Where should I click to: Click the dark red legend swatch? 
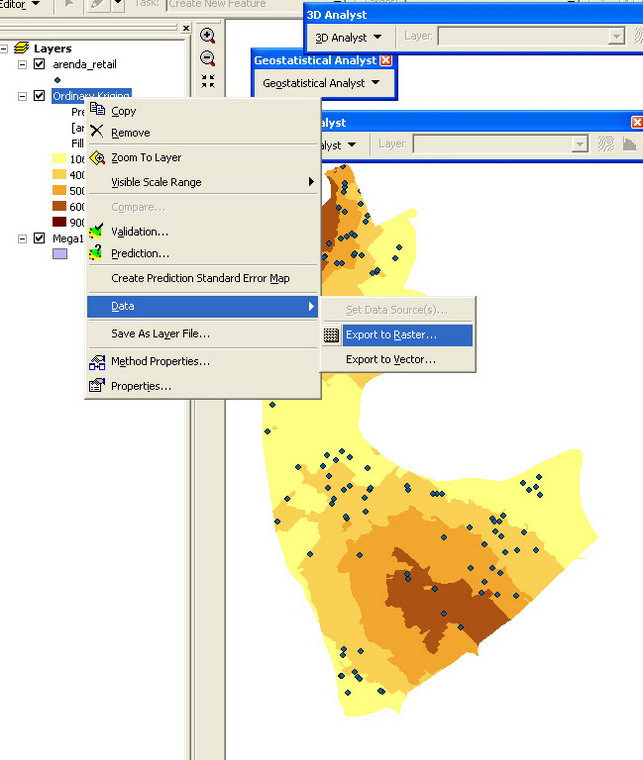coord(59,222)
